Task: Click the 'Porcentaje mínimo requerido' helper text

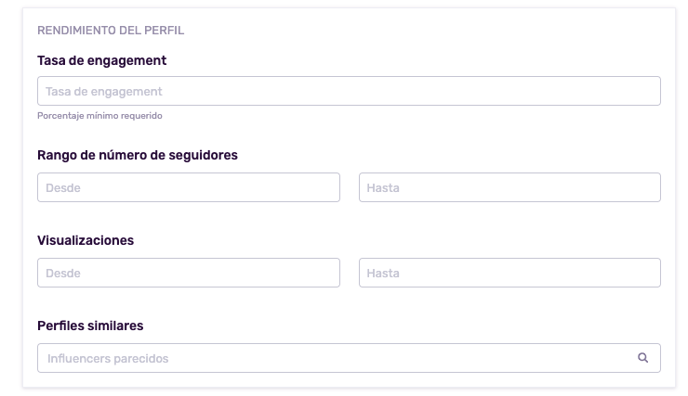Action: [x=100, y=116]
